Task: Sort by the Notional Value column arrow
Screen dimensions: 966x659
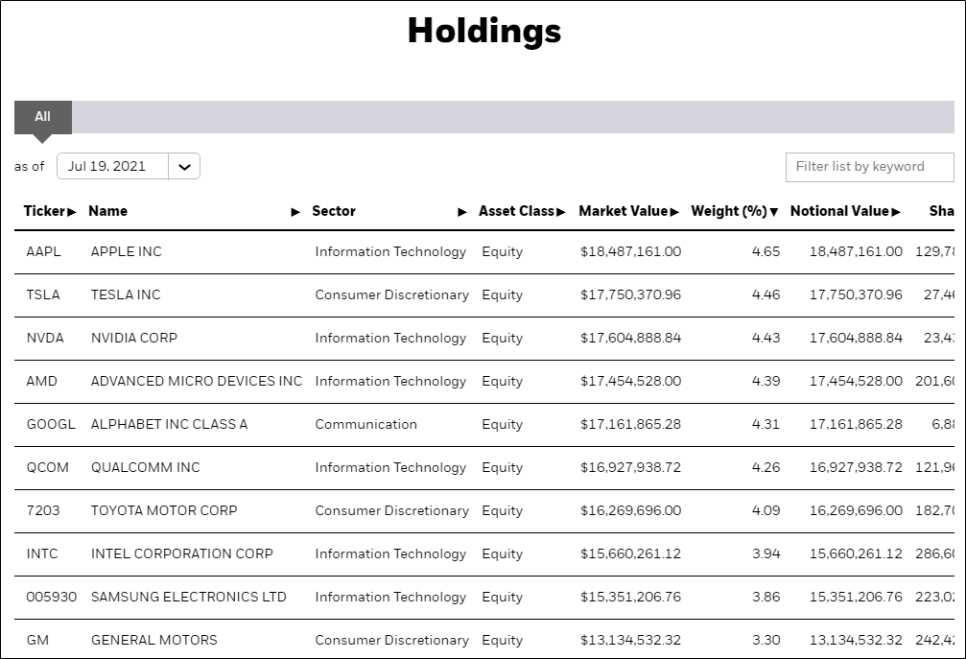Action: click(897, 212)
